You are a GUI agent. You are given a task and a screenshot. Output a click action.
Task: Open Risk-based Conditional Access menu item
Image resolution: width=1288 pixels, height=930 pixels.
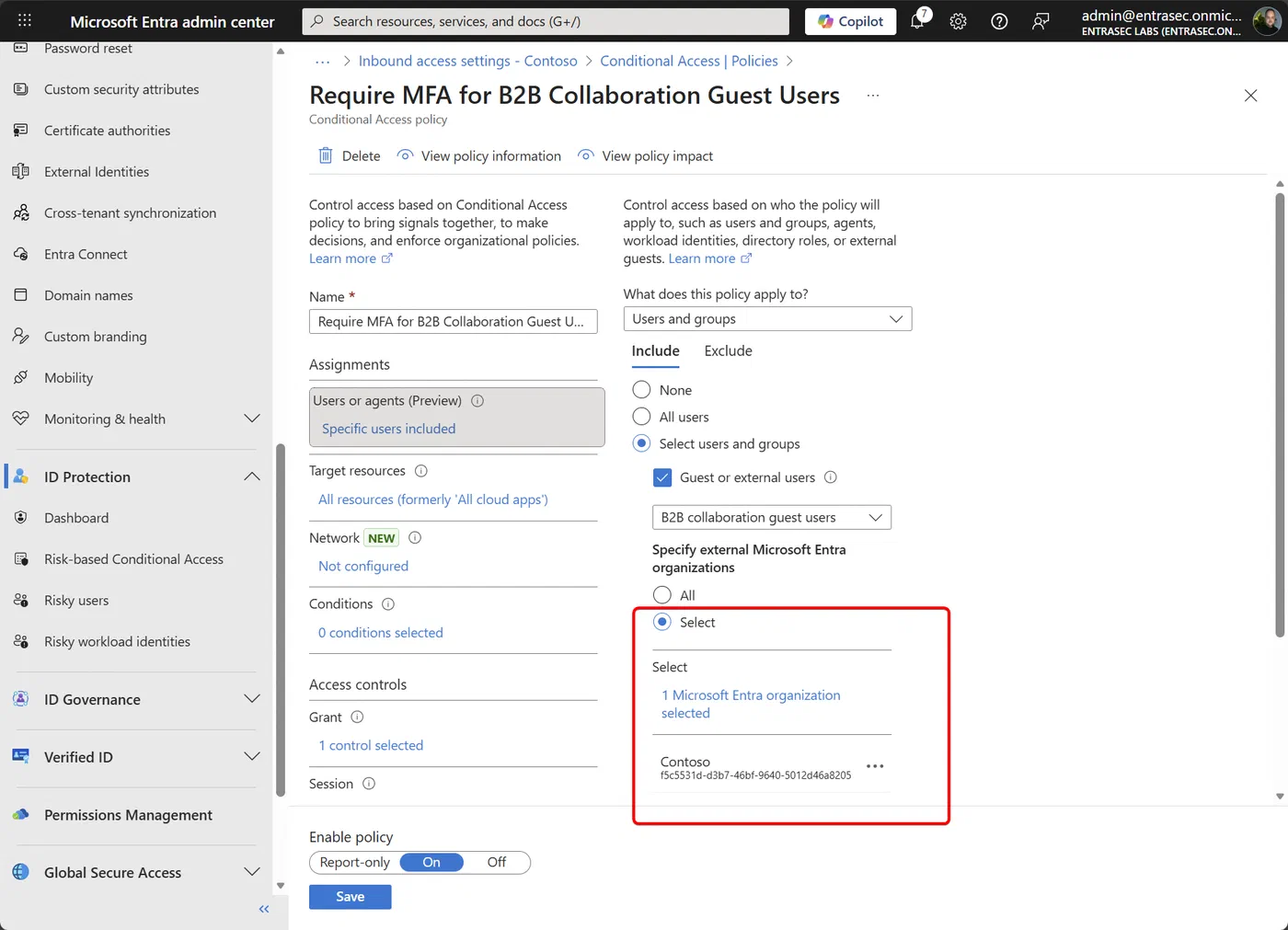pyautogui.click(x=133, y=559)
